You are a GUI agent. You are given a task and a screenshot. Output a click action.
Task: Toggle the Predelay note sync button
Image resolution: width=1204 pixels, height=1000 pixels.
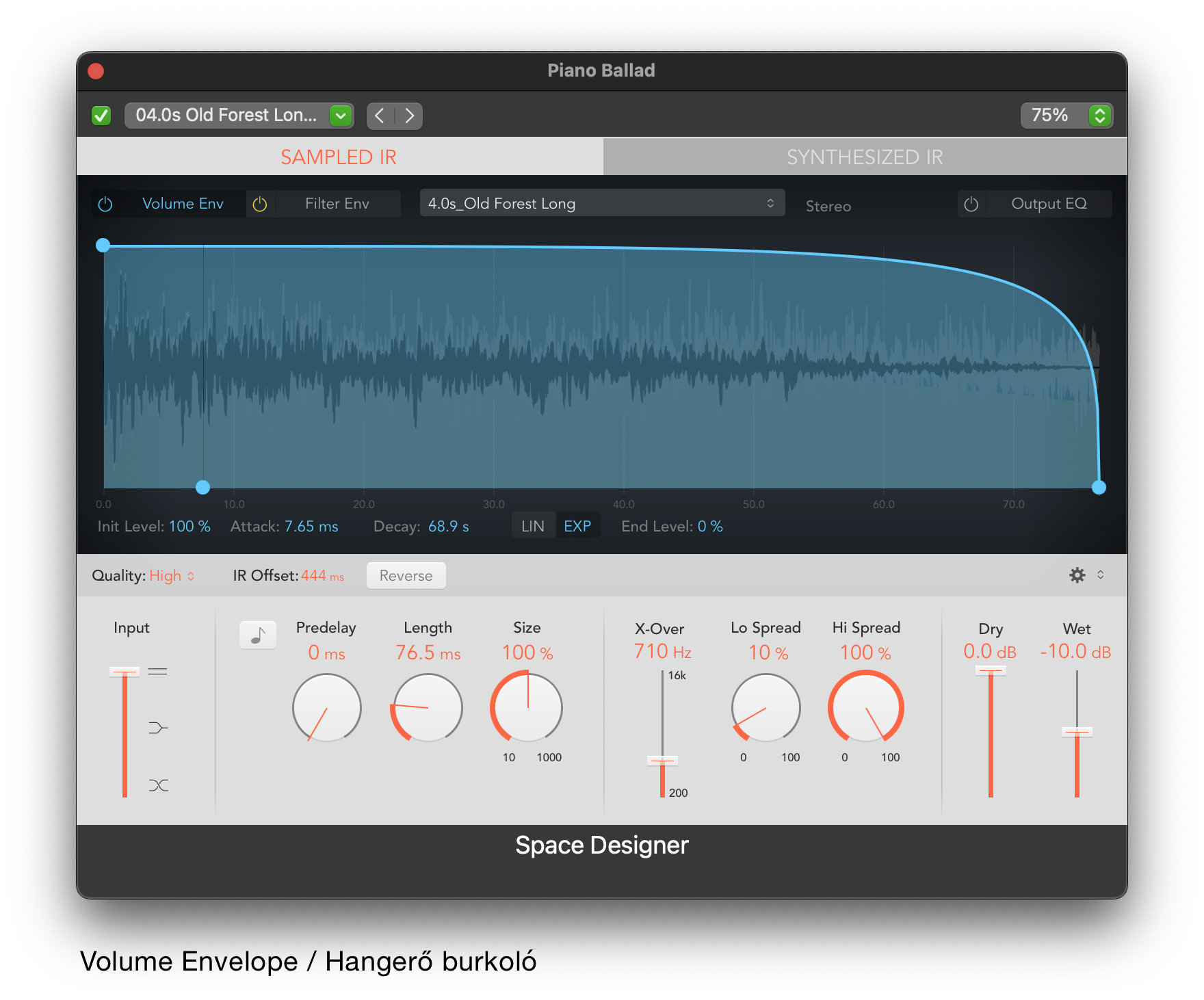click(258, 635)
